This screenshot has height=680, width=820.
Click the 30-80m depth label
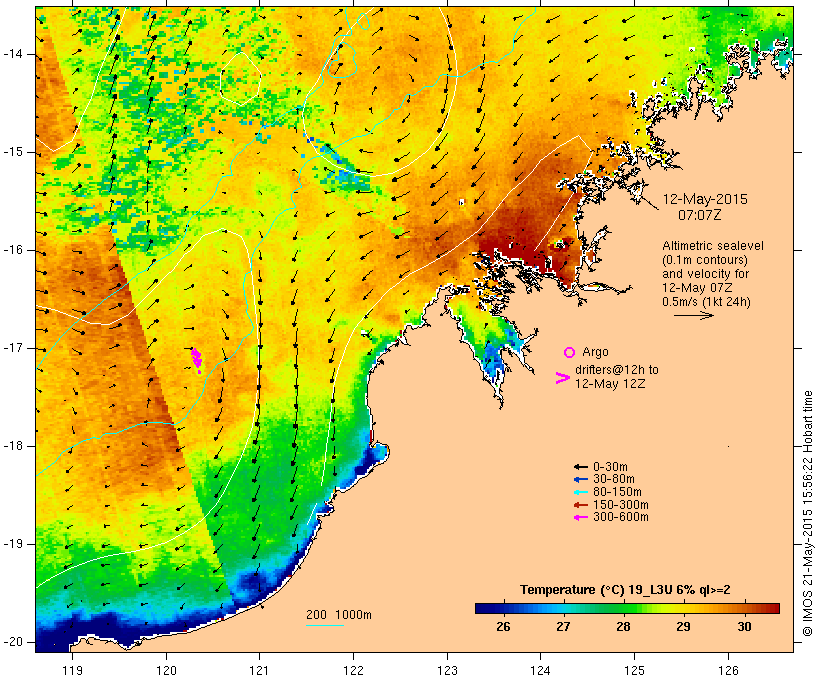click(x=614, y=479)
